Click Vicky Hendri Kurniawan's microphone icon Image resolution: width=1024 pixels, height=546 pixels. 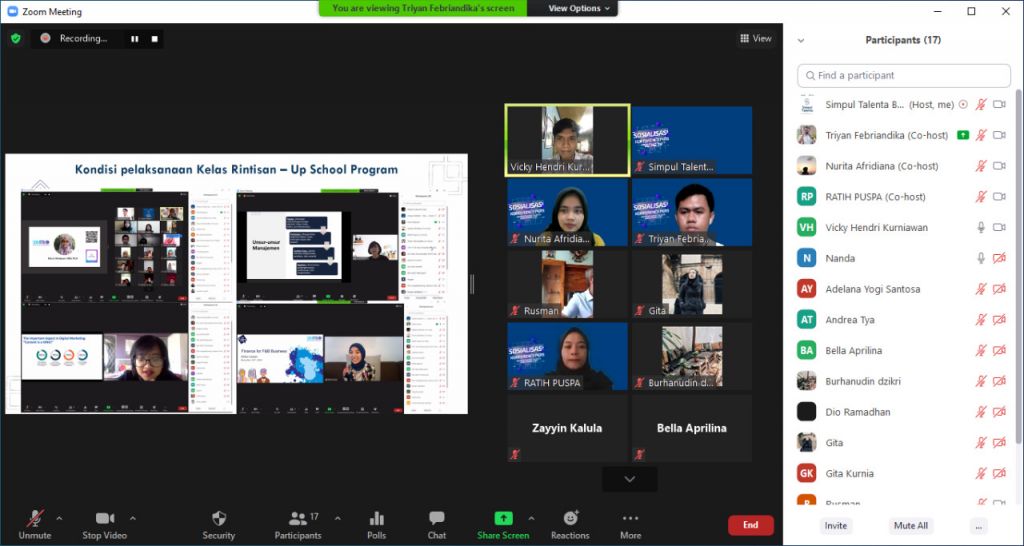(x=981, y=227)
